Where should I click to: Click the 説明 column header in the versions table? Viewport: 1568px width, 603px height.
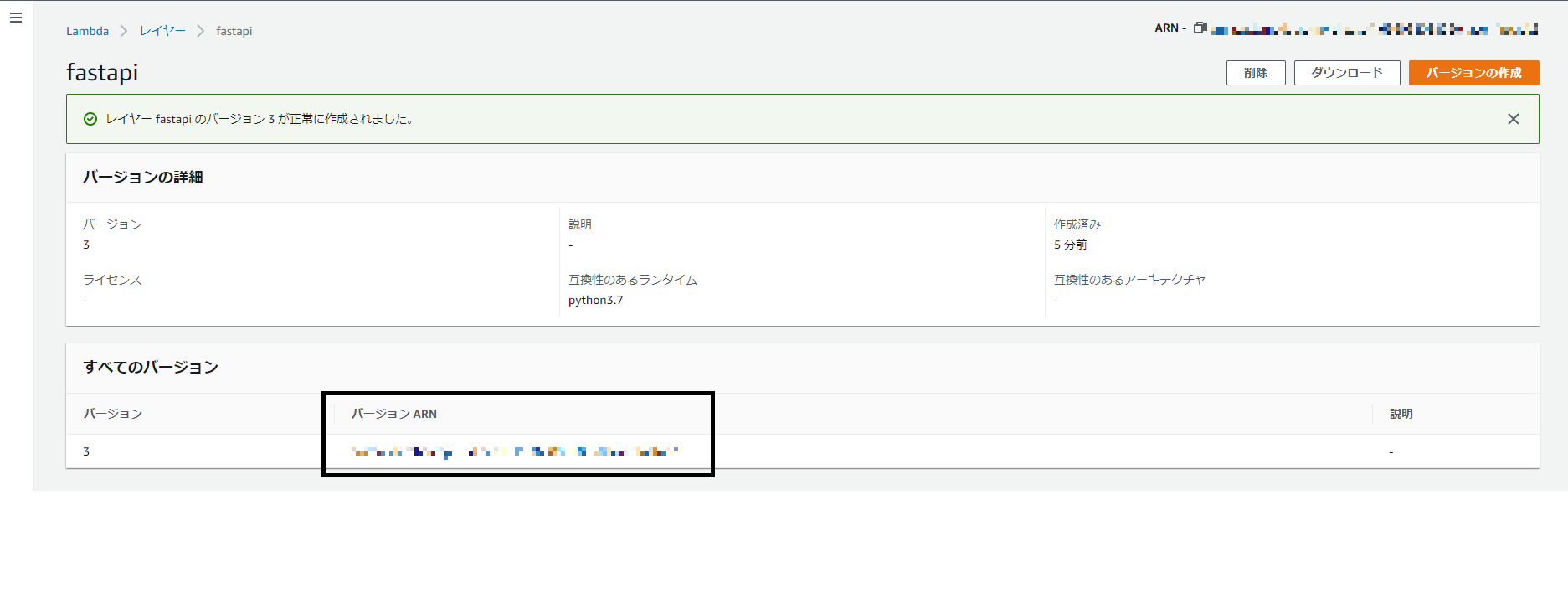click(1401, 414)
